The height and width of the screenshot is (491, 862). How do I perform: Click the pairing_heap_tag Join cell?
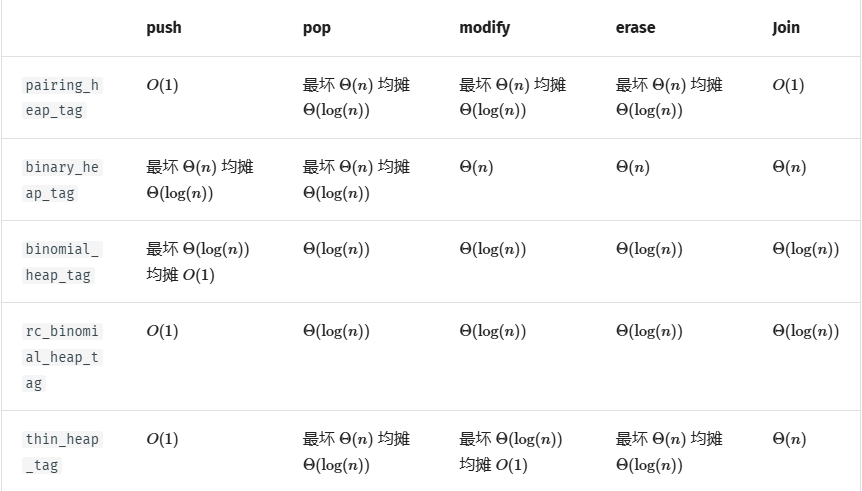pyautogui.click(x=788, y=85)
